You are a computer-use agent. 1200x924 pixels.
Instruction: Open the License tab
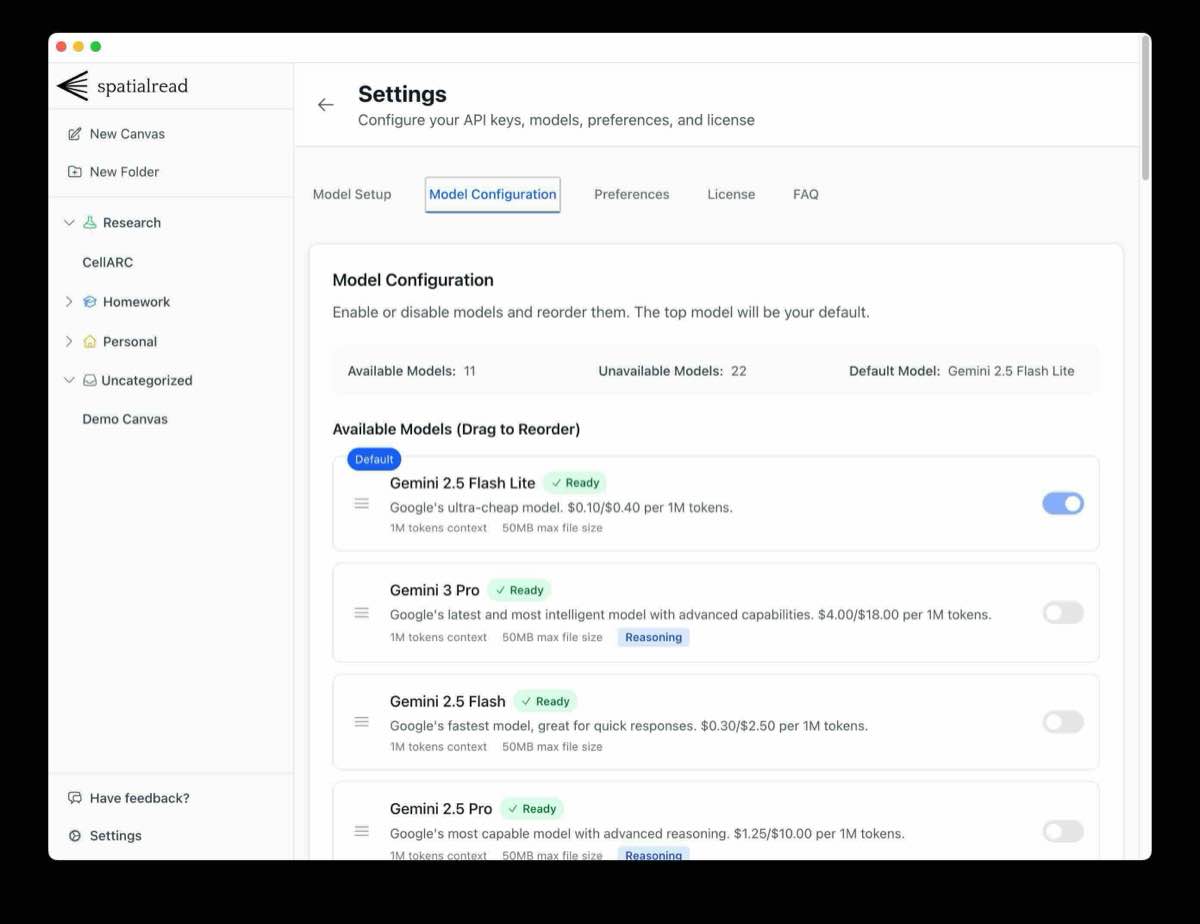731,195
